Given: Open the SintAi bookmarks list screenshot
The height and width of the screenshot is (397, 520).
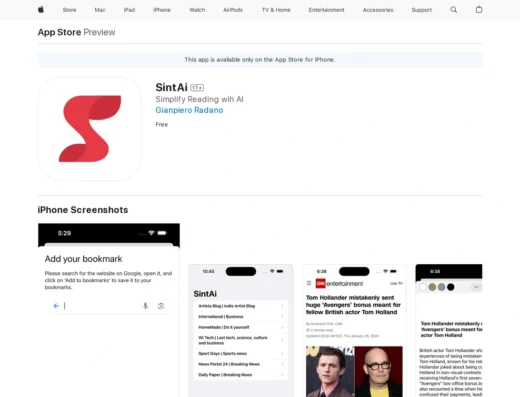Looking at the screenshot, I should 241,331.
